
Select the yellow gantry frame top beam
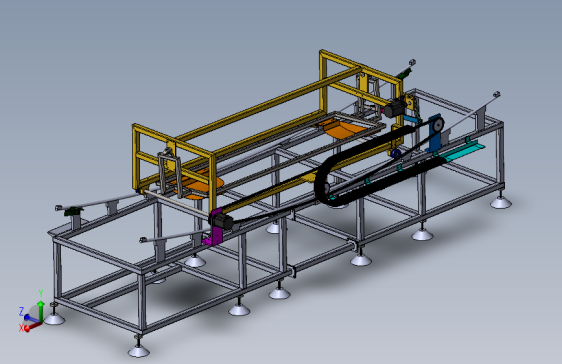[x=268, y=103]
